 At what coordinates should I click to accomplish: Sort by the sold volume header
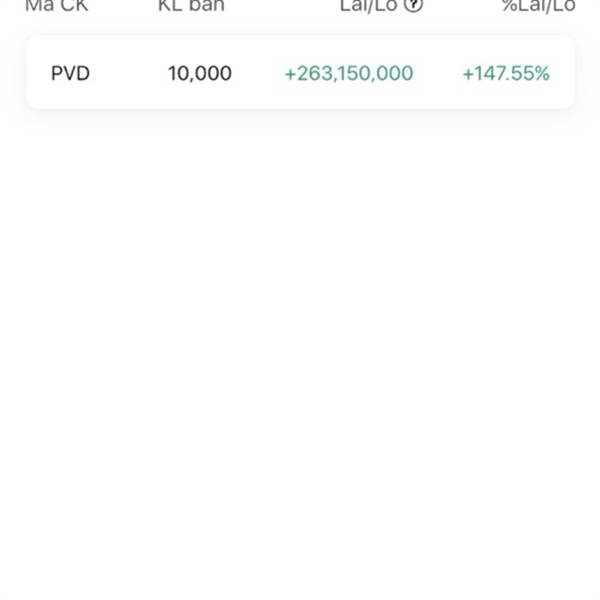(191, 5)
